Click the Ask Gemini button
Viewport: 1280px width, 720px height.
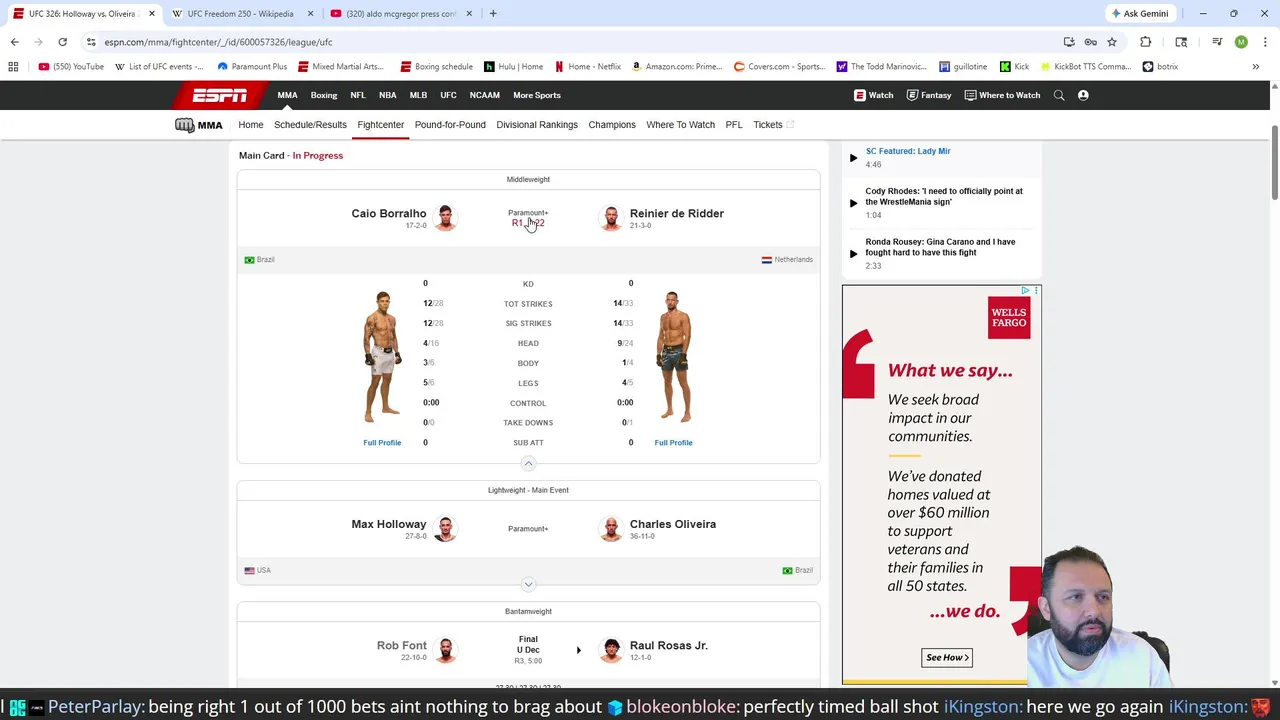click(x=1139, y=14)
